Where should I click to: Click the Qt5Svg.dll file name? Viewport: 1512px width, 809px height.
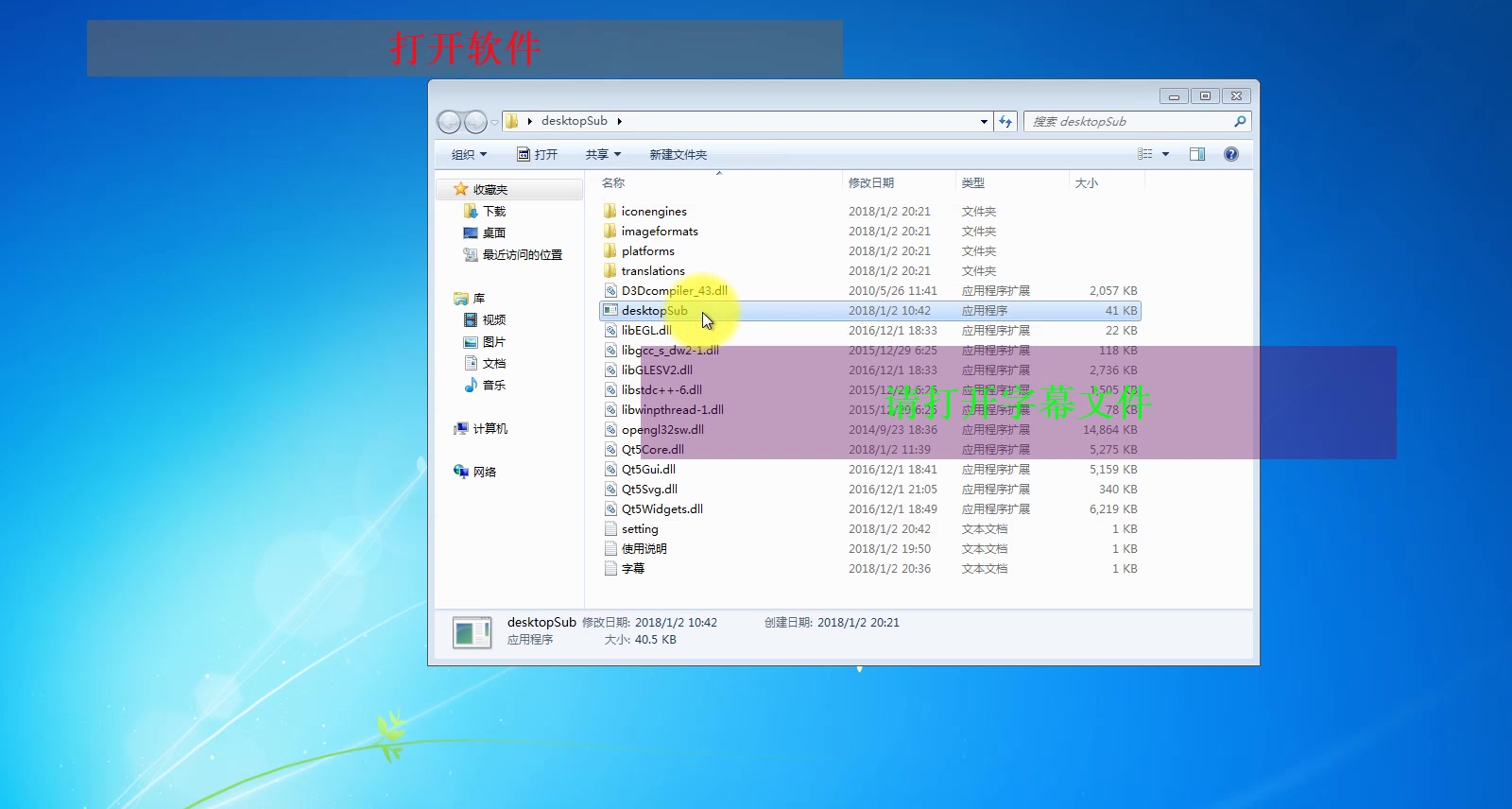pos(649,489)
